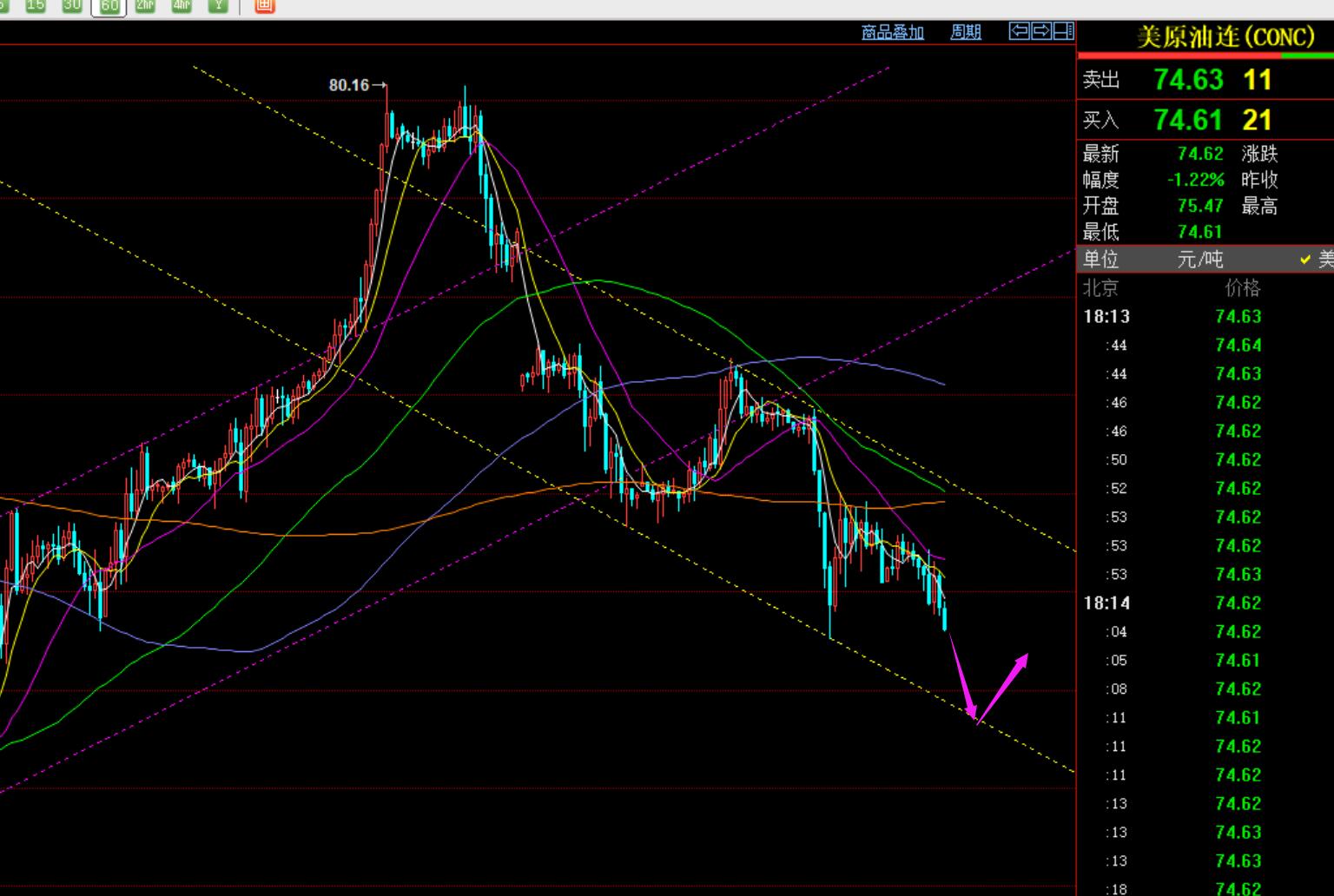
Task: Click the 卖出 label
Action: point(1100,81)
